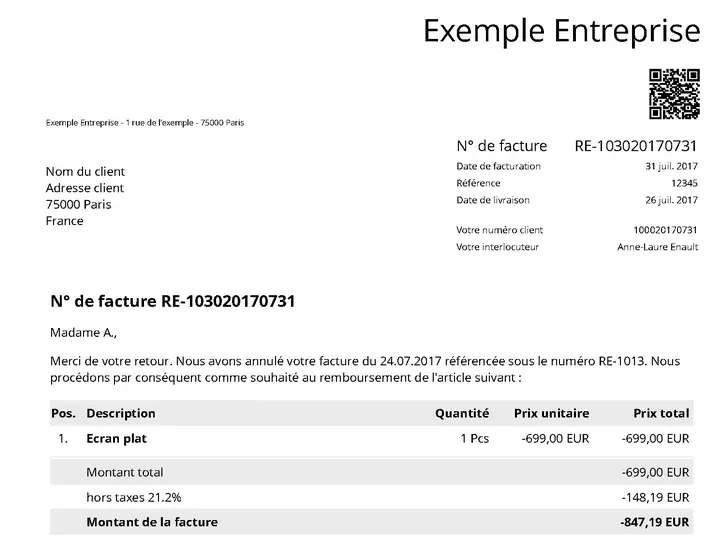Click the quantity 1 Pcs cell

coord(474,438)
